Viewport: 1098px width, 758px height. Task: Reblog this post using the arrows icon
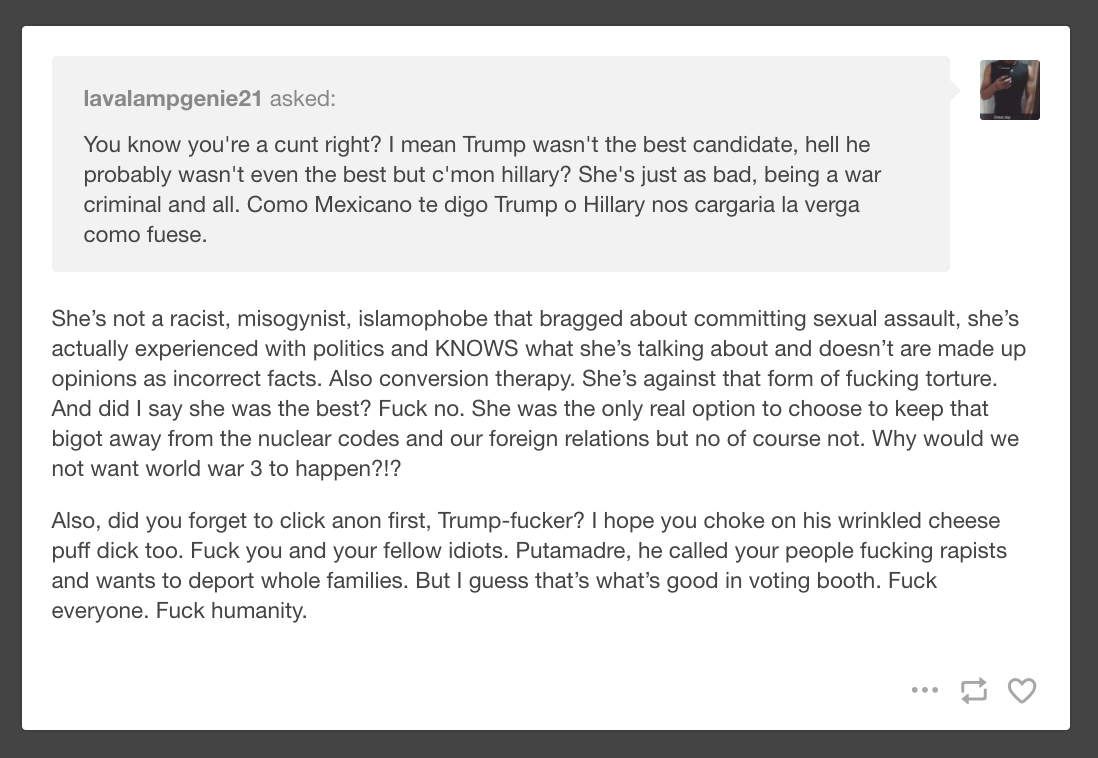point(973,690)
